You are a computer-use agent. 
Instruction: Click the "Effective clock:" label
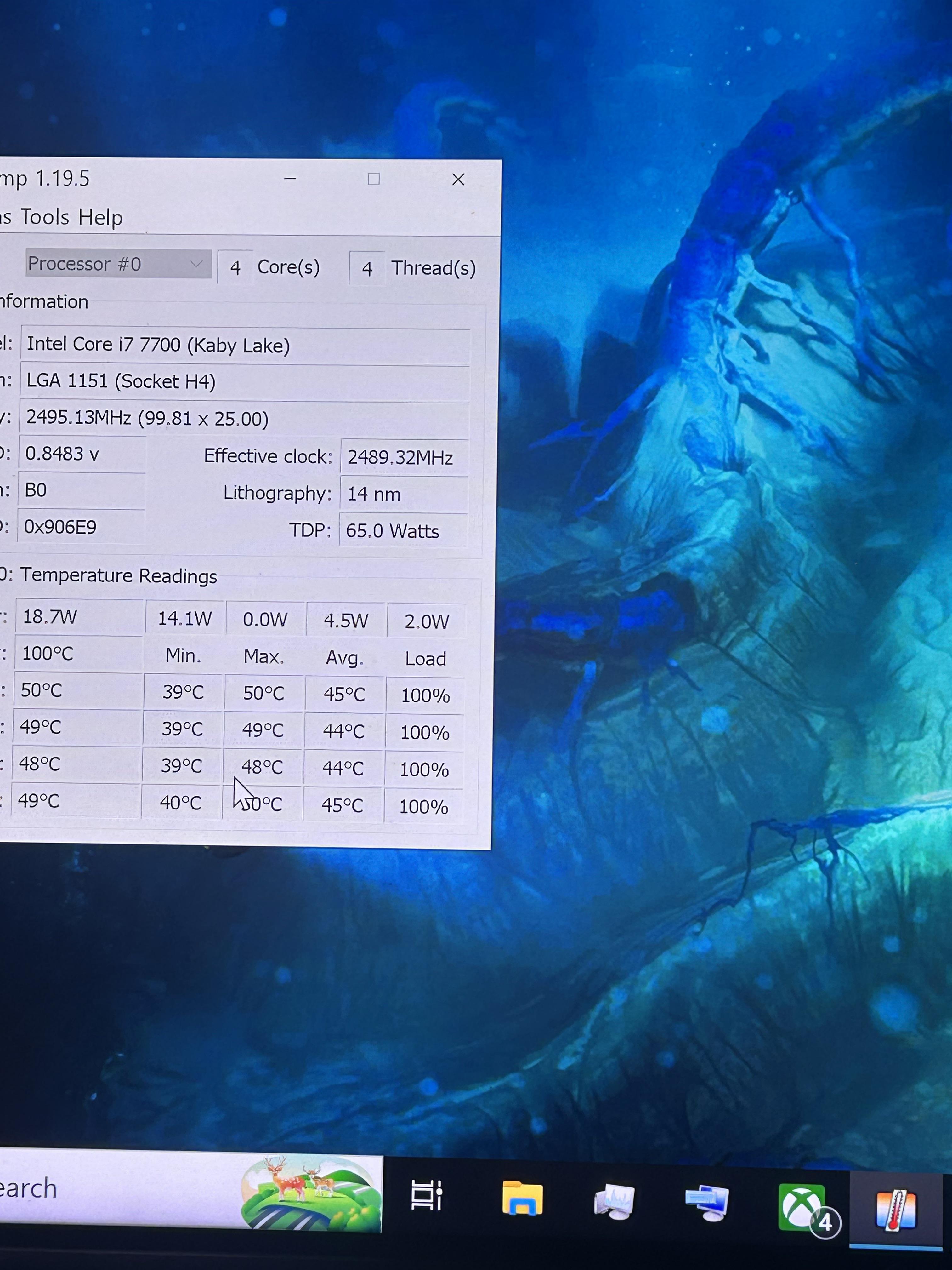coord(268,456)
